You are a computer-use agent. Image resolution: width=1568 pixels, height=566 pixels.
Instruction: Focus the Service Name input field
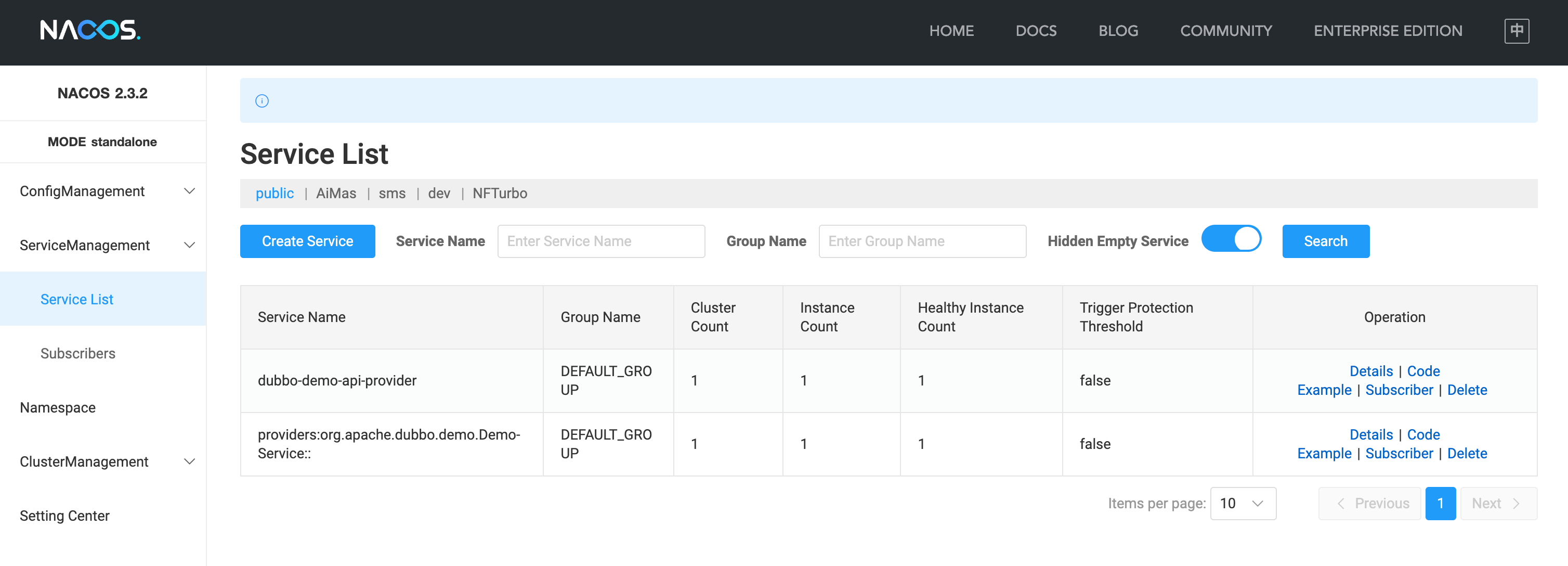pyautogui.click(x=601, y=241)
